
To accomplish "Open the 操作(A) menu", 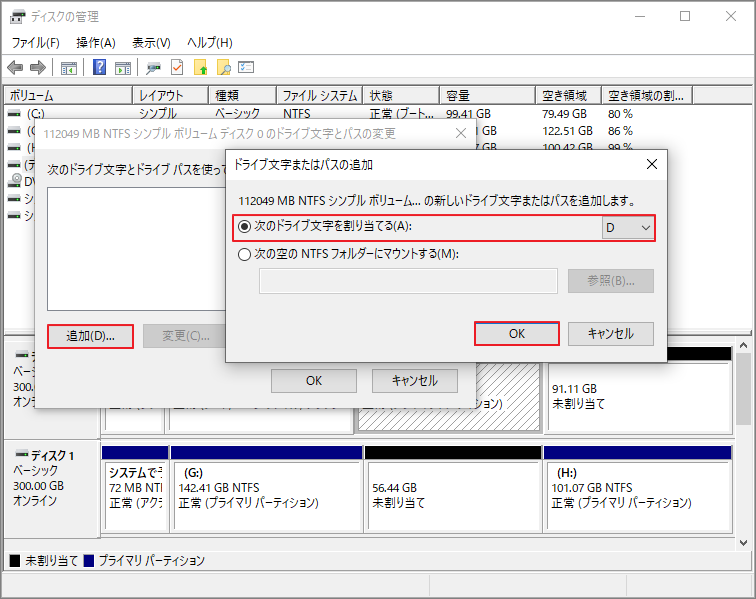I will [x=95, y=43].
